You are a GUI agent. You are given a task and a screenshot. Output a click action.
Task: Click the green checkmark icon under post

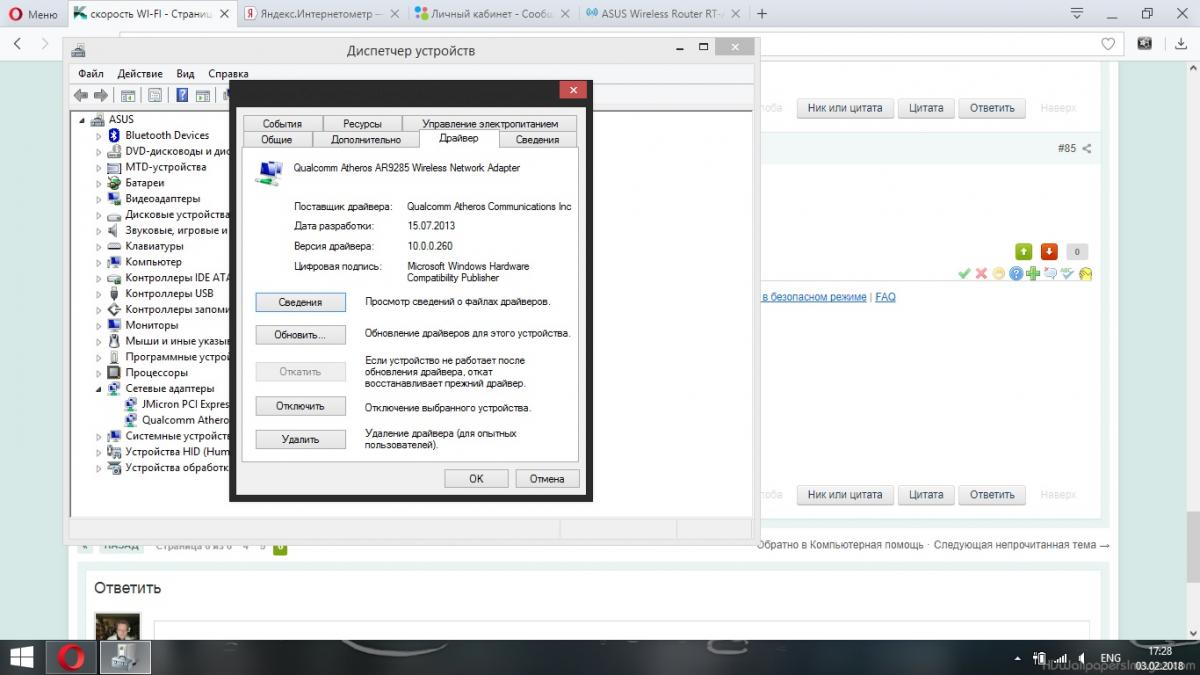964,273
